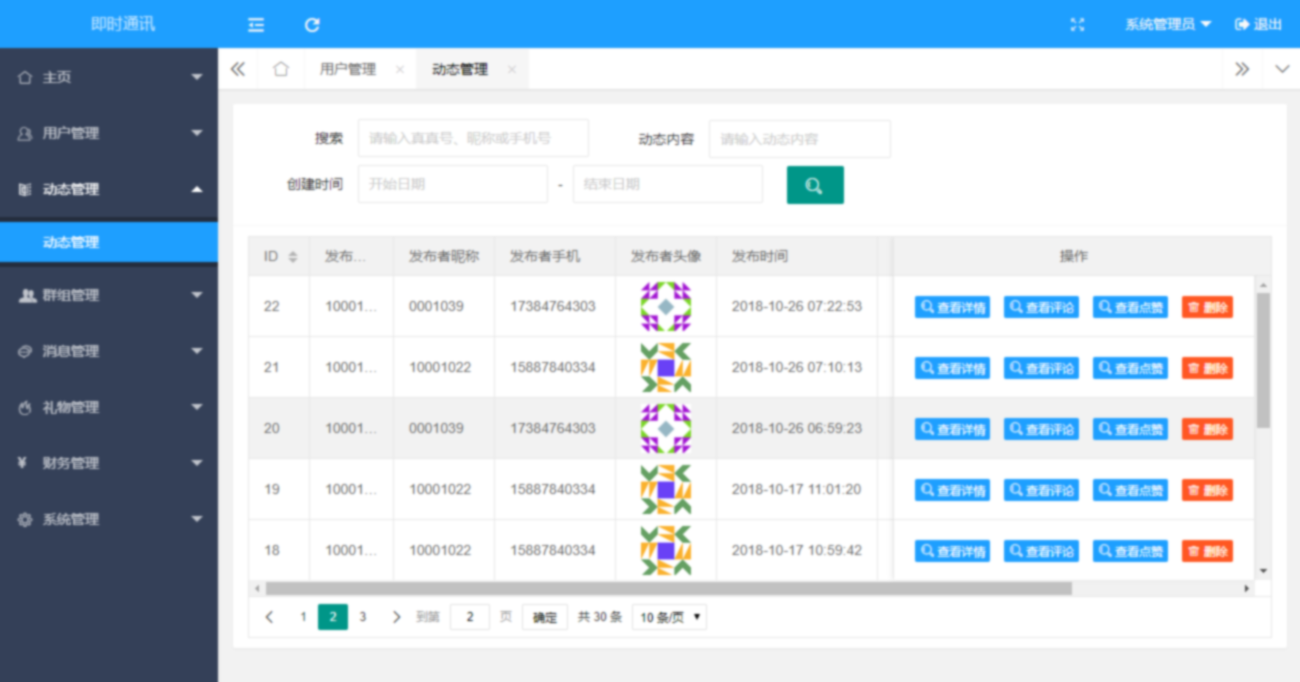Expand 财务管理 sidebar menu
Image resolution: width=1300 pixels, height=682 pixels.
[109, 463]
